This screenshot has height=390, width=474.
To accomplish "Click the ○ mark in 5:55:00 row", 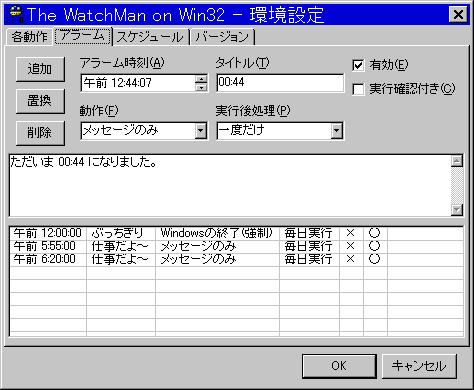I will (374, 246).
